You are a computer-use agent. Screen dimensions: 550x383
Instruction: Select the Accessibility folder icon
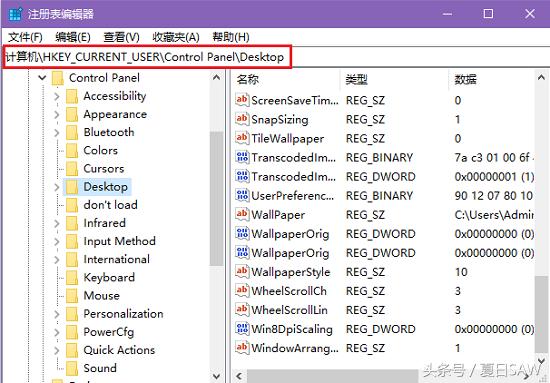(x=72, y=96)
